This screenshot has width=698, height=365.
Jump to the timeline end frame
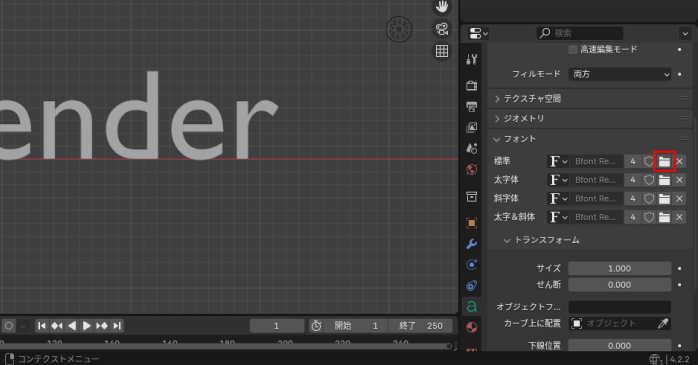click(117, 326)
